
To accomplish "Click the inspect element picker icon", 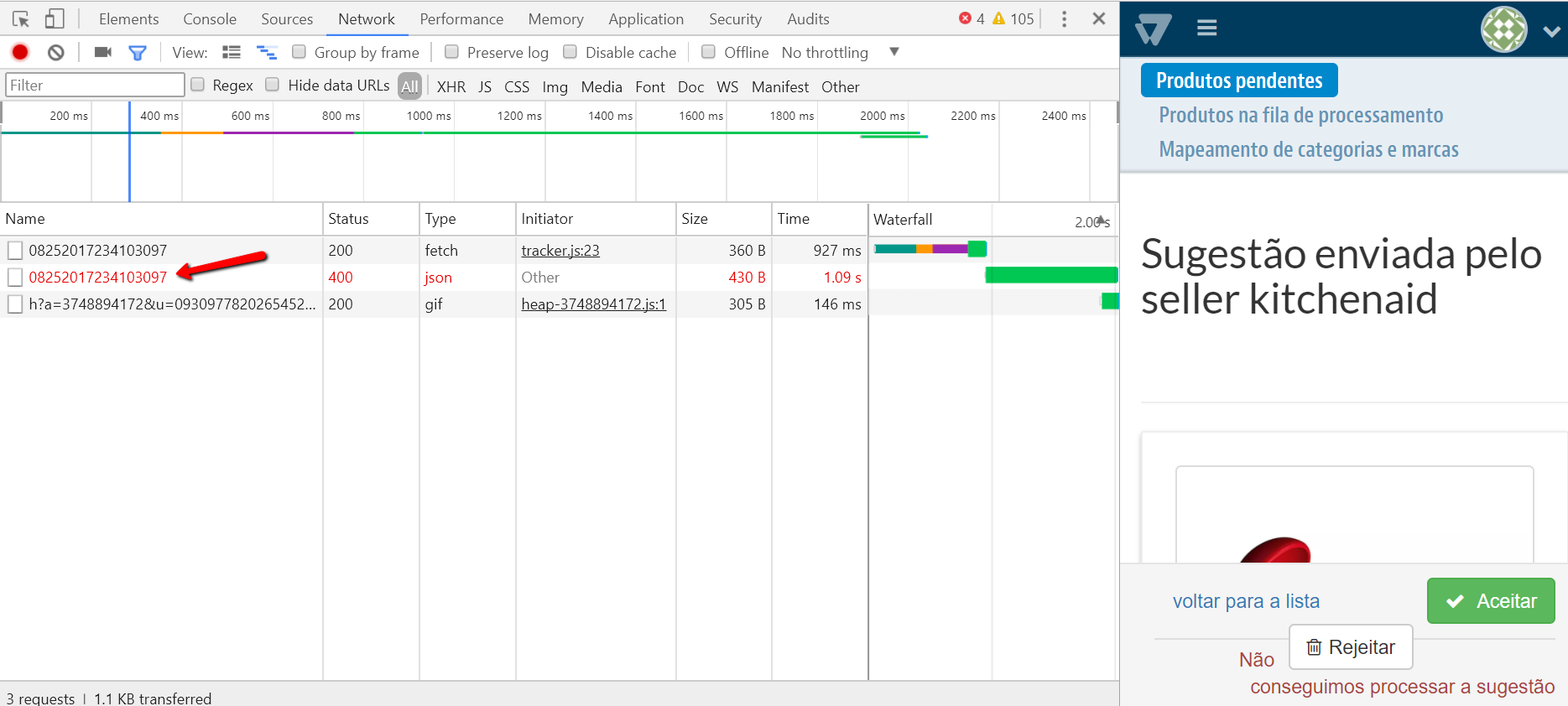I will point(21,18).
